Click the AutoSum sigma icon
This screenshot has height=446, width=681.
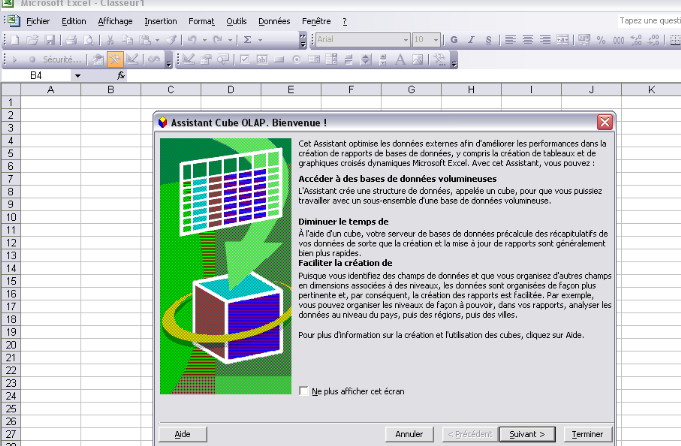click(248, 40)
